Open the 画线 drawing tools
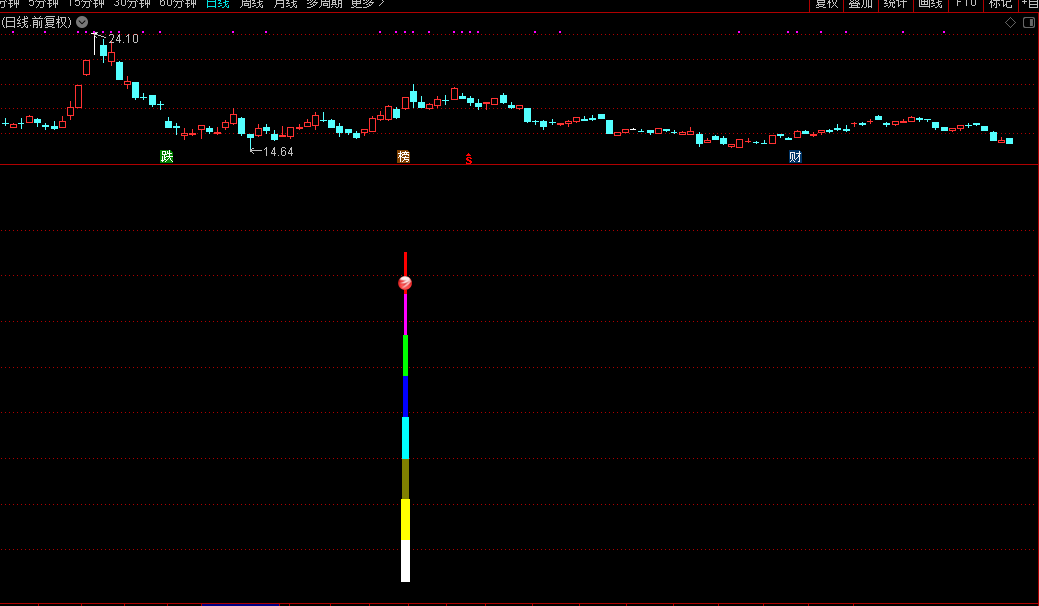This screenshot has height=606, width=1039. 930,4
